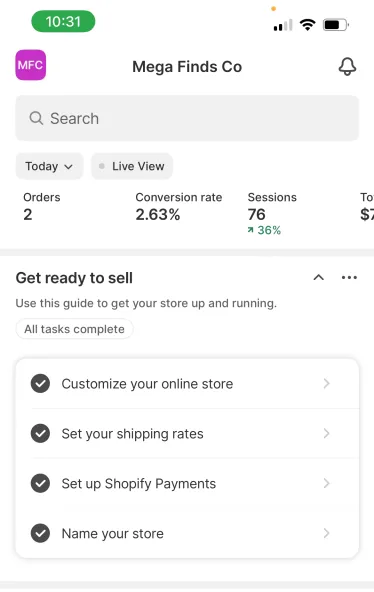The height and width of the screenshot is (592, 374).
Task: Toggle checkmark for Set up Shopify Payments
Action: click(40, 483)
